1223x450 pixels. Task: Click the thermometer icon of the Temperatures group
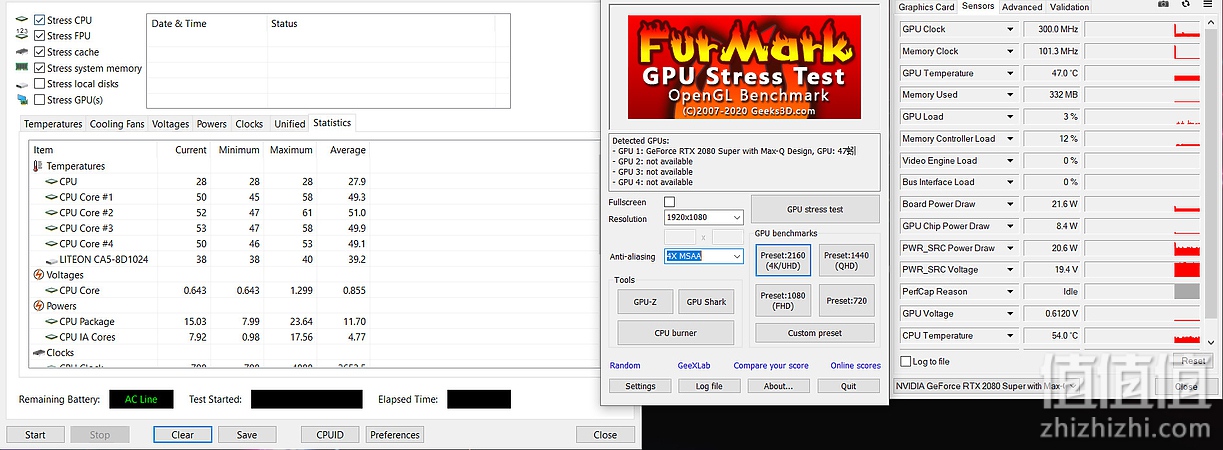[39, 166]
